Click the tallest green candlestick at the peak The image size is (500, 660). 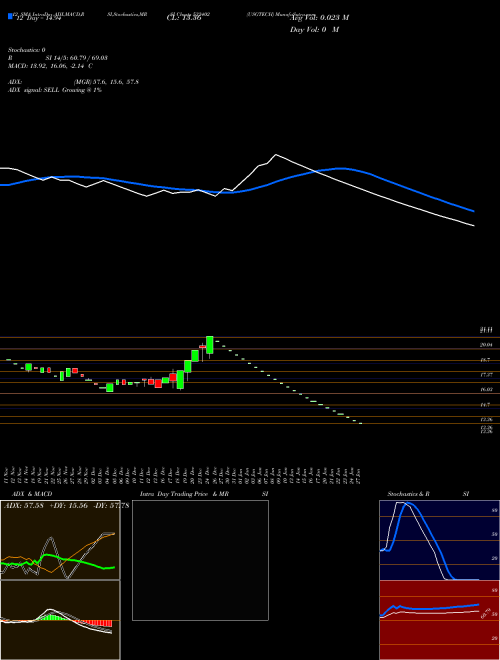tap(210, 345)
